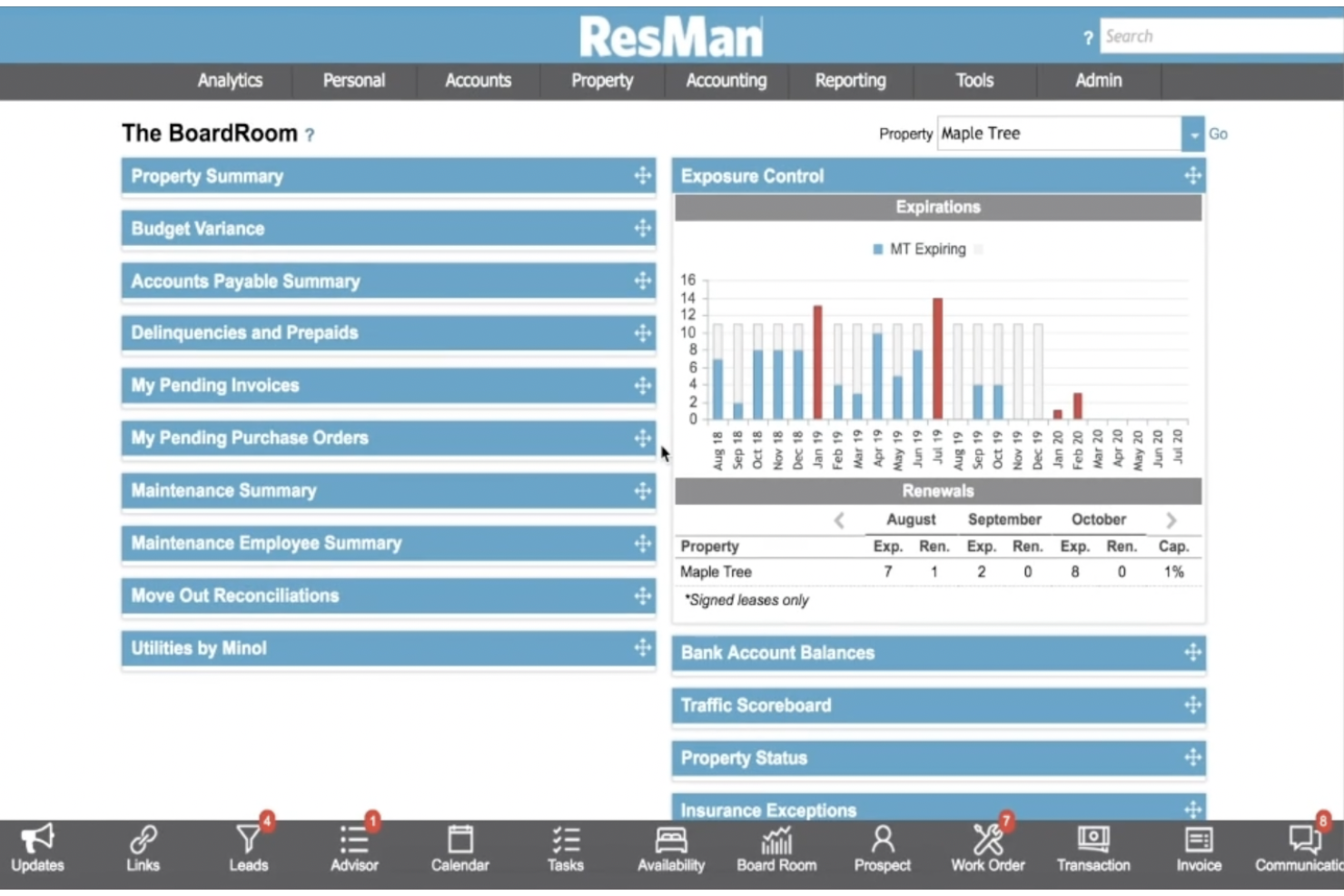Viewport: 1344px width, 896px height.
Task: Click move handle on Bank Account Balances
Action: point(1193,653)
